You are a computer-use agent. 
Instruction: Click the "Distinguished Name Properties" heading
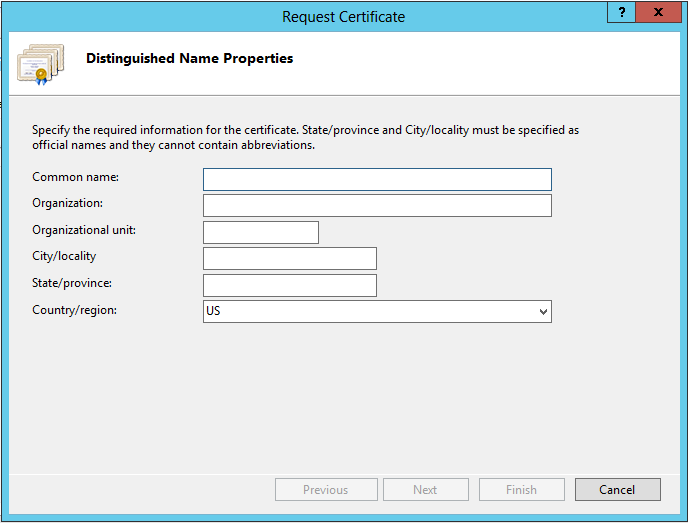click(189, 58)
